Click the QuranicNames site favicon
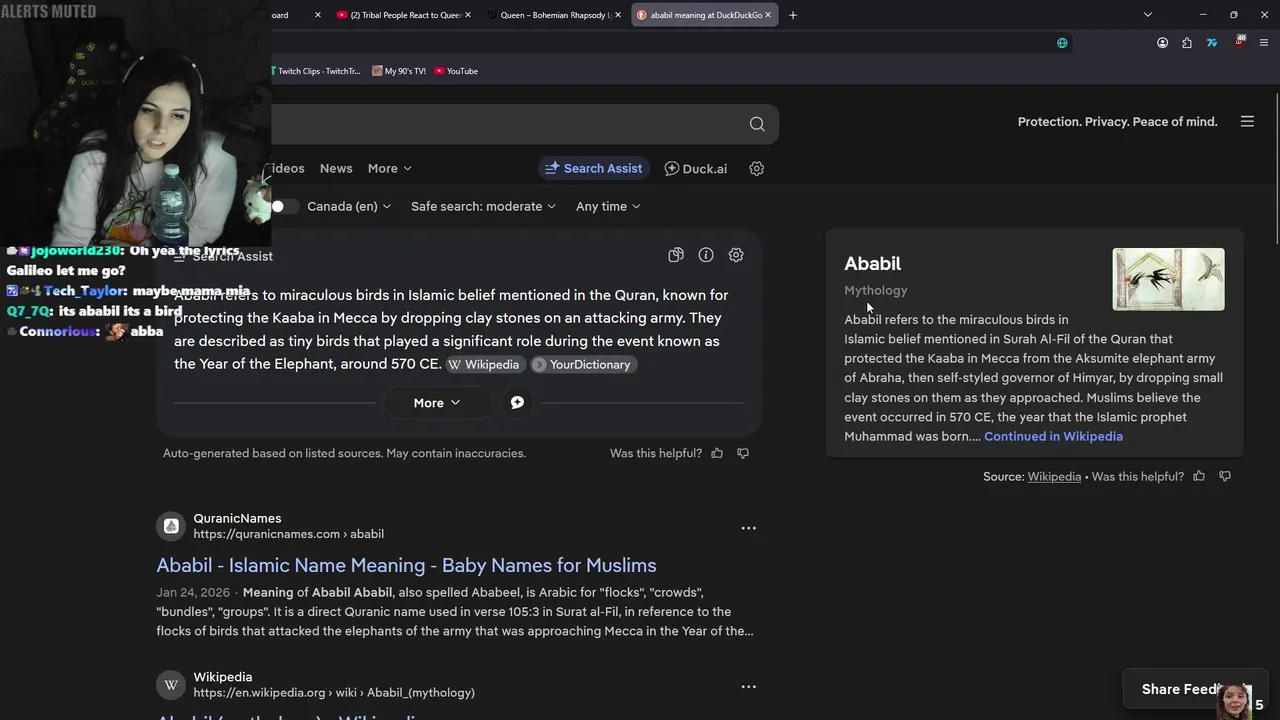Viewport: 1280px width, 720px height. click(x=171, y=526)
